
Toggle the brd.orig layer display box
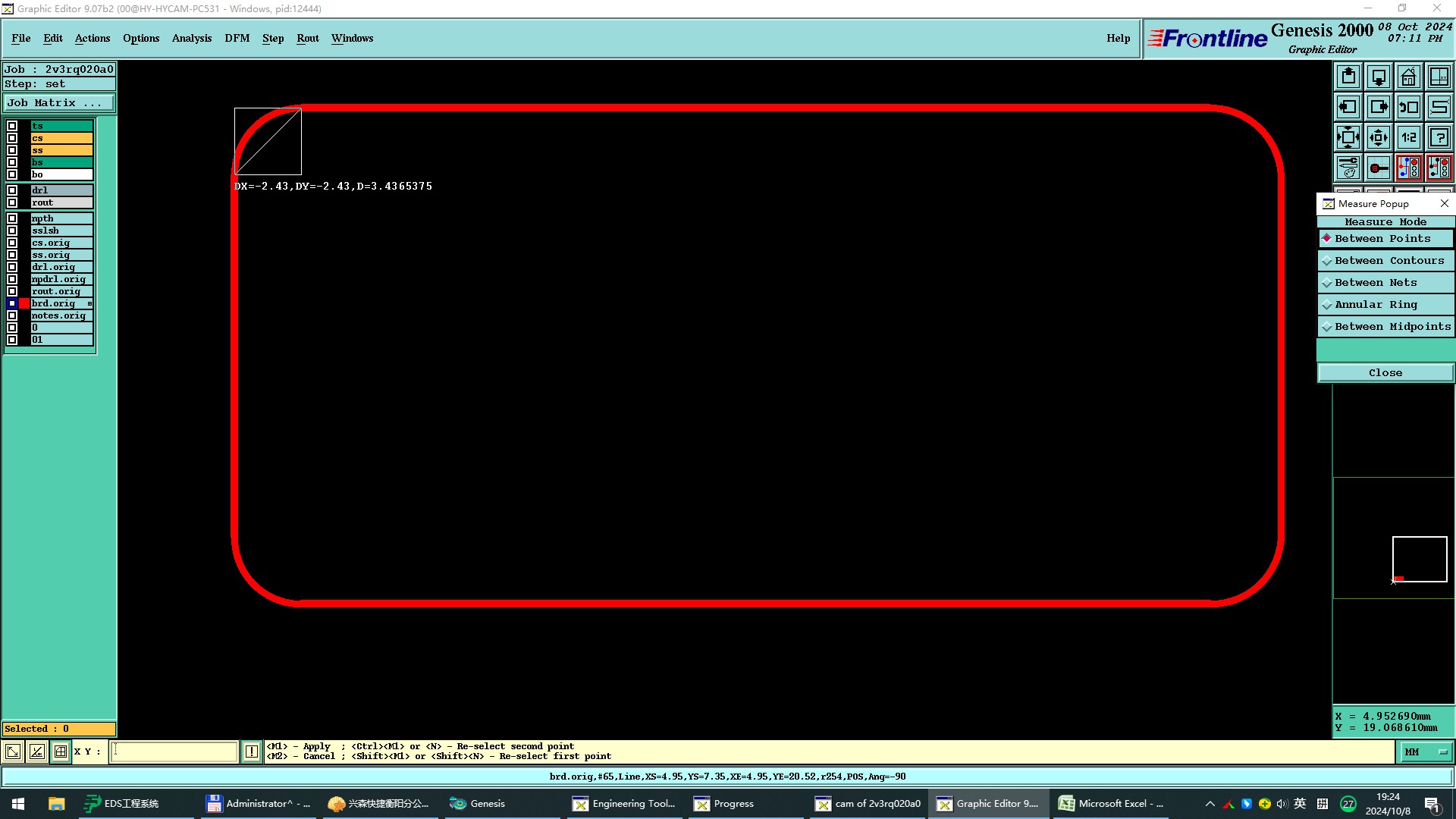click(x=12, y=303)
